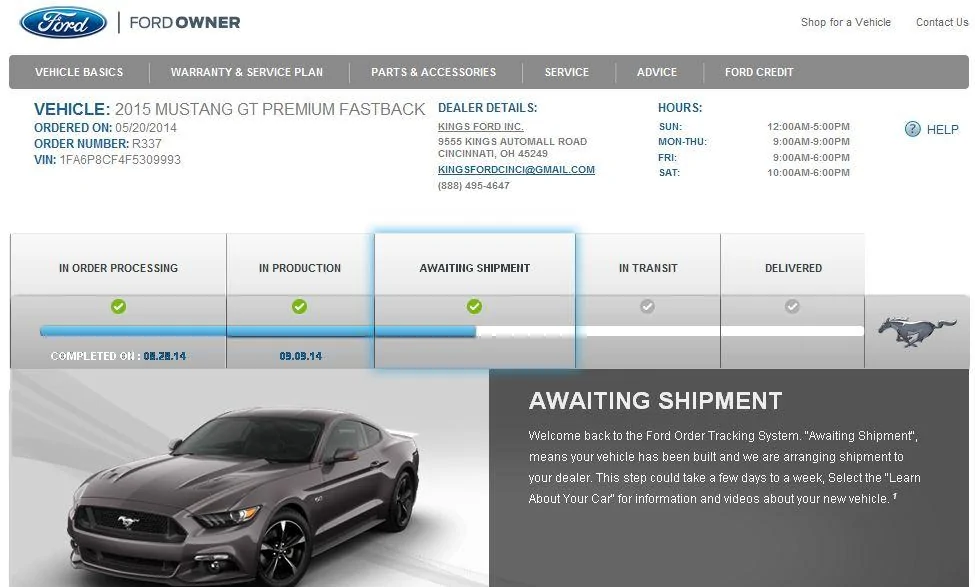Follow the Contact Us link
Image resolution: width=975 pixels, height=587 pixels.
(942, 22)
